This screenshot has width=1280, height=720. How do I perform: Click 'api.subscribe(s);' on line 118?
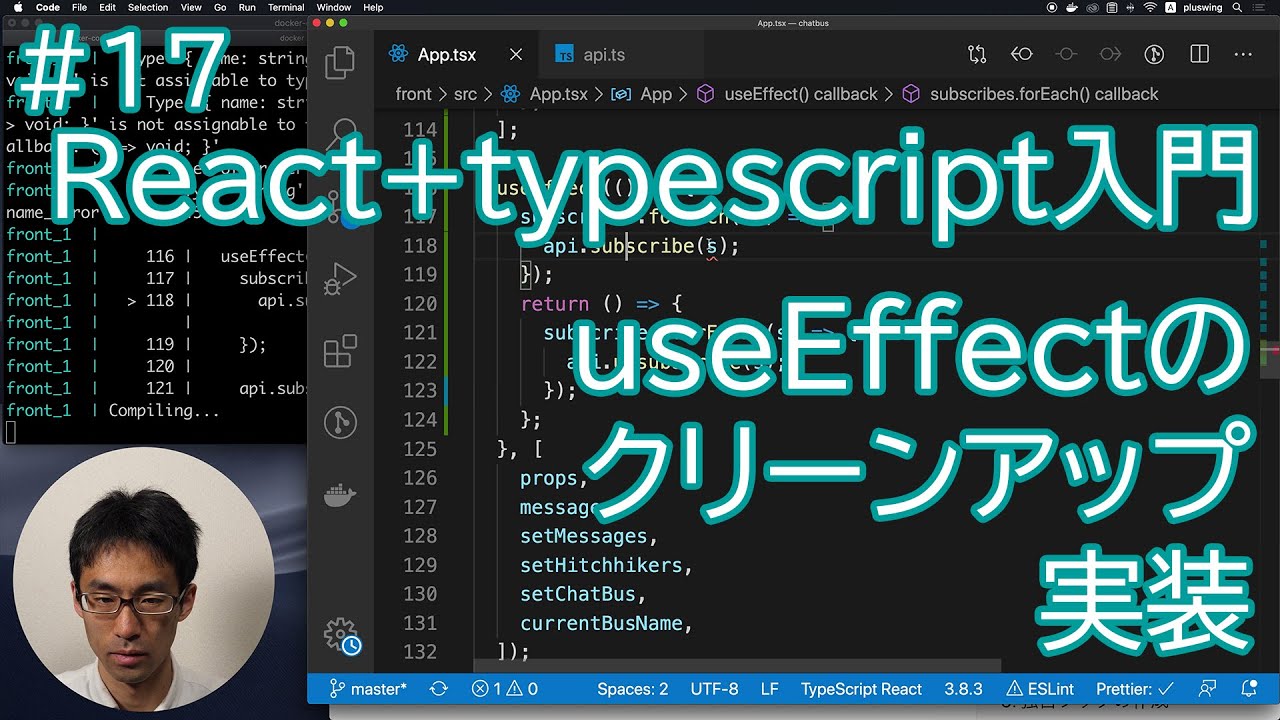(641, 246)
